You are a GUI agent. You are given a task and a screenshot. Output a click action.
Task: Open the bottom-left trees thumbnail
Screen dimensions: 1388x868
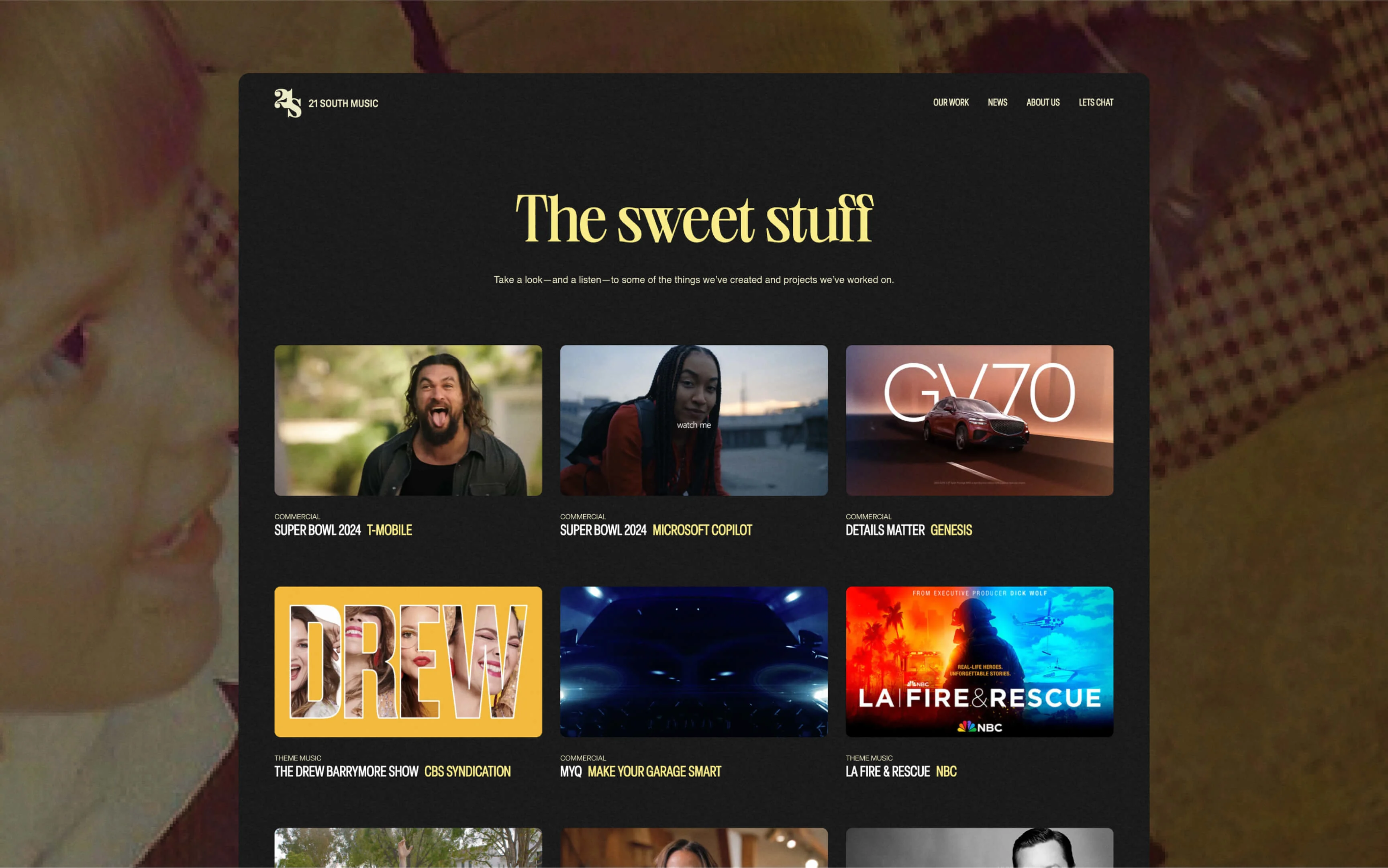coord(408,848)
